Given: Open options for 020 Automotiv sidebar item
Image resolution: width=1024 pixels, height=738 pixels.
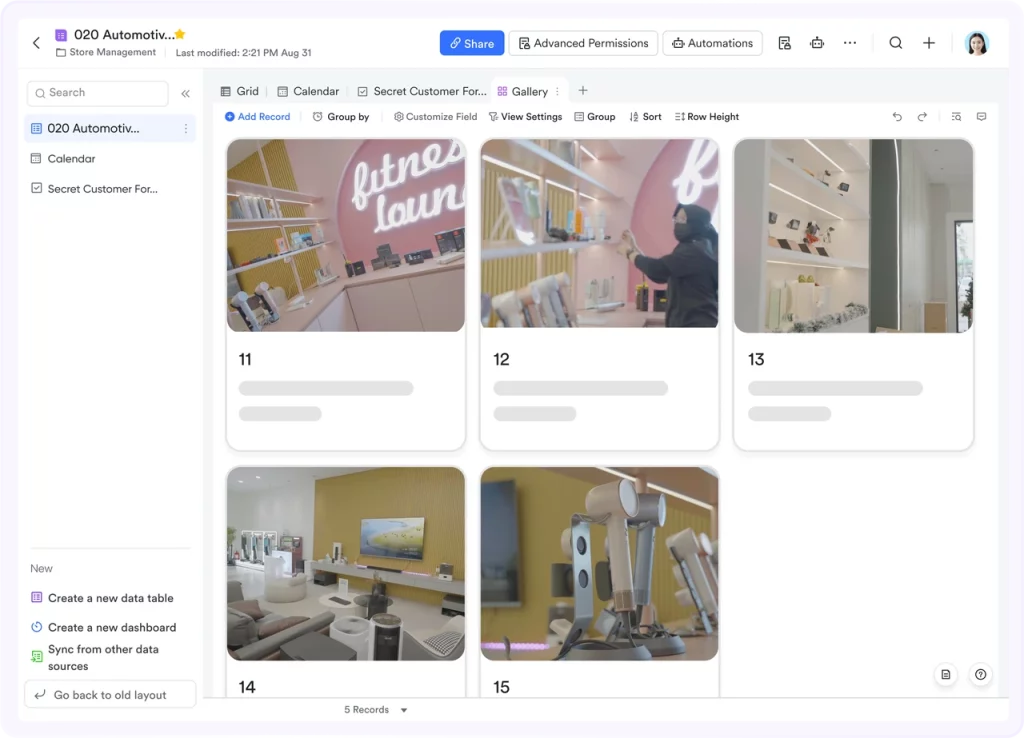Looking at the screenshot, I should tap(185, 129).
